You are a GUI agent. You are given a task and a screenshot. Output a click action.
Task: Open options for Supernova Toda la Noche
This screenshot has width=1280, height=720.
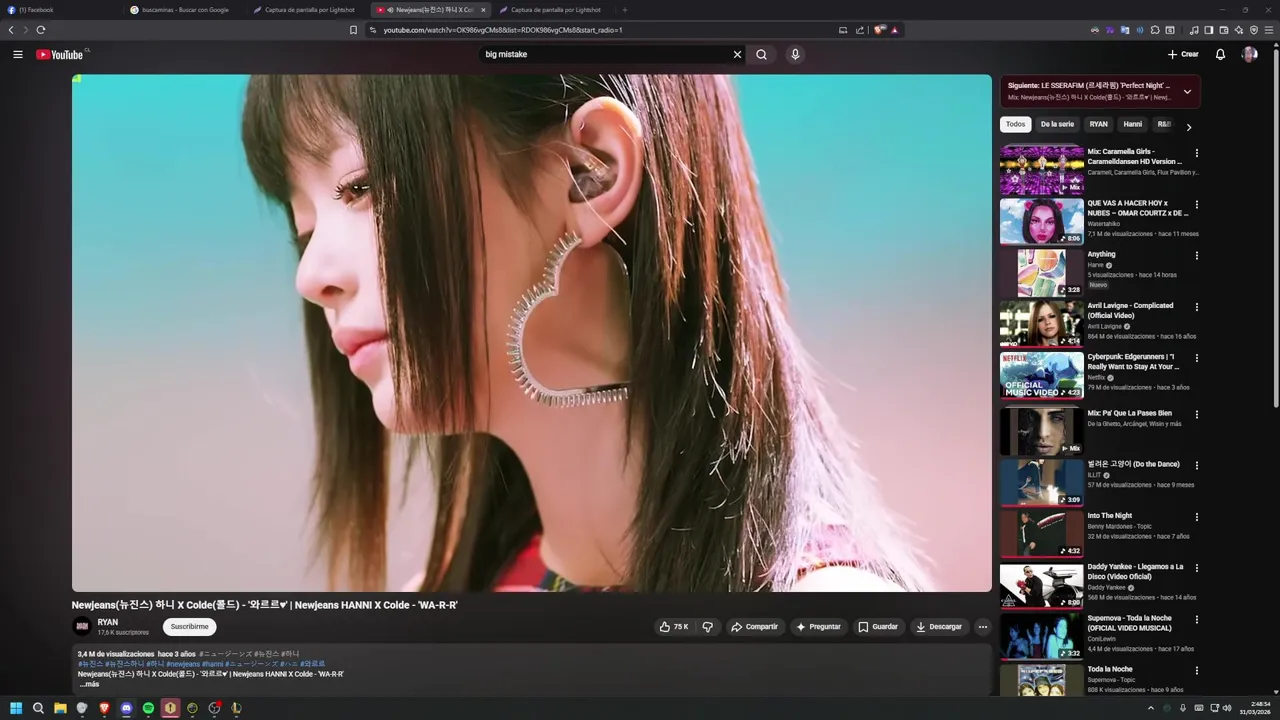1197,619
